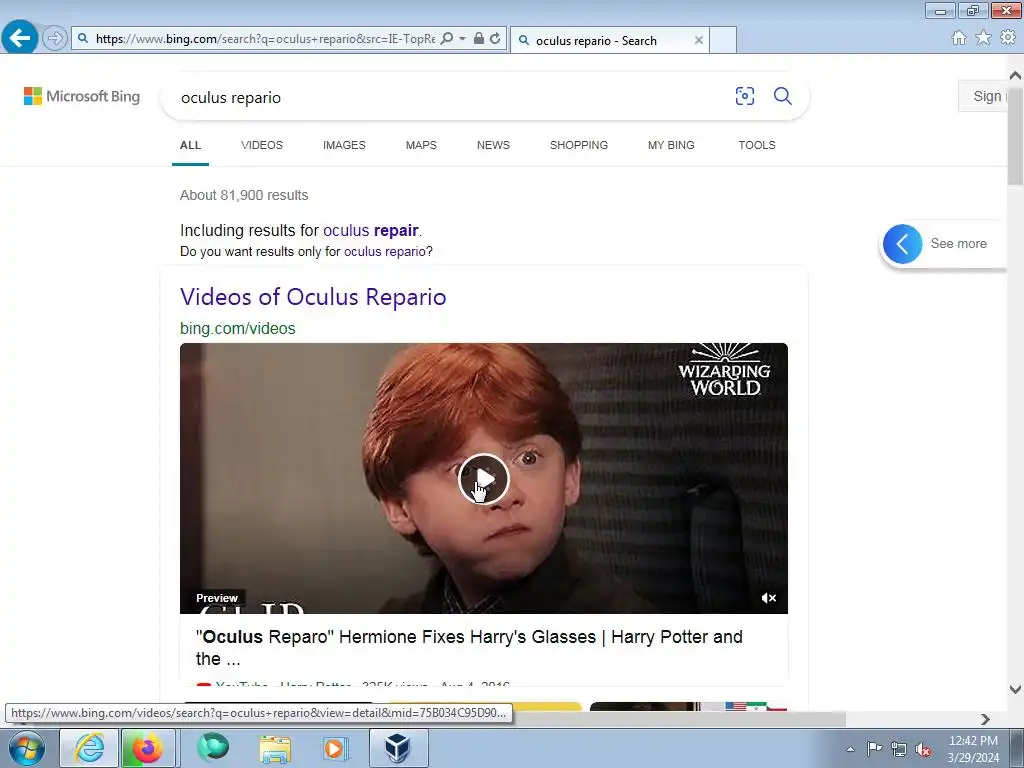The height and width of the screenshot is (768, 1024).
Task: Open Favorites star icon
Action: [983, 38]
